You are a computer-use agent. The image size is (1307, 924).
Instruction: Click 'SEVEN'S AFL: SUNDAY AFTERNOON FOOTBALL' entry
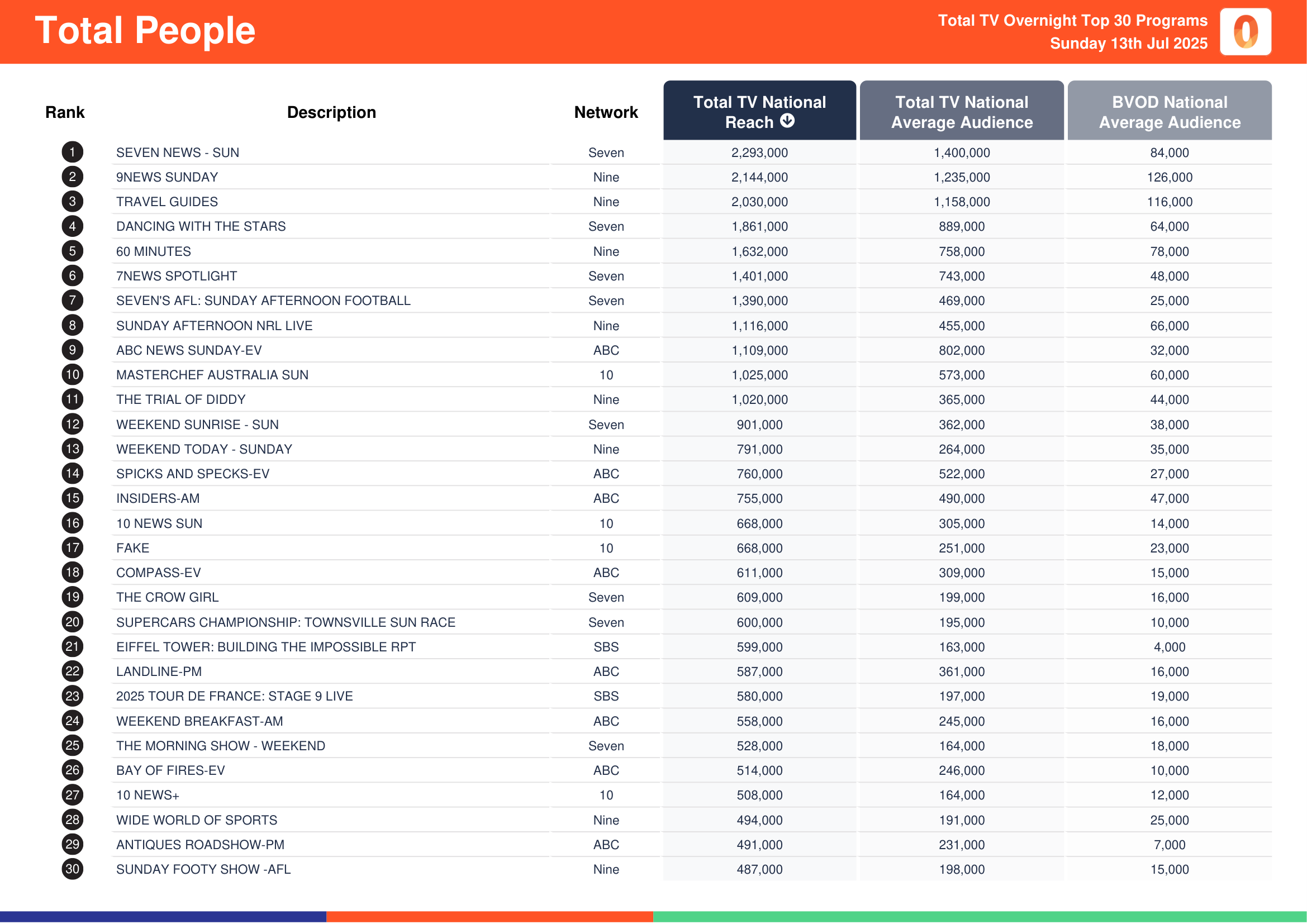point(263,301)
